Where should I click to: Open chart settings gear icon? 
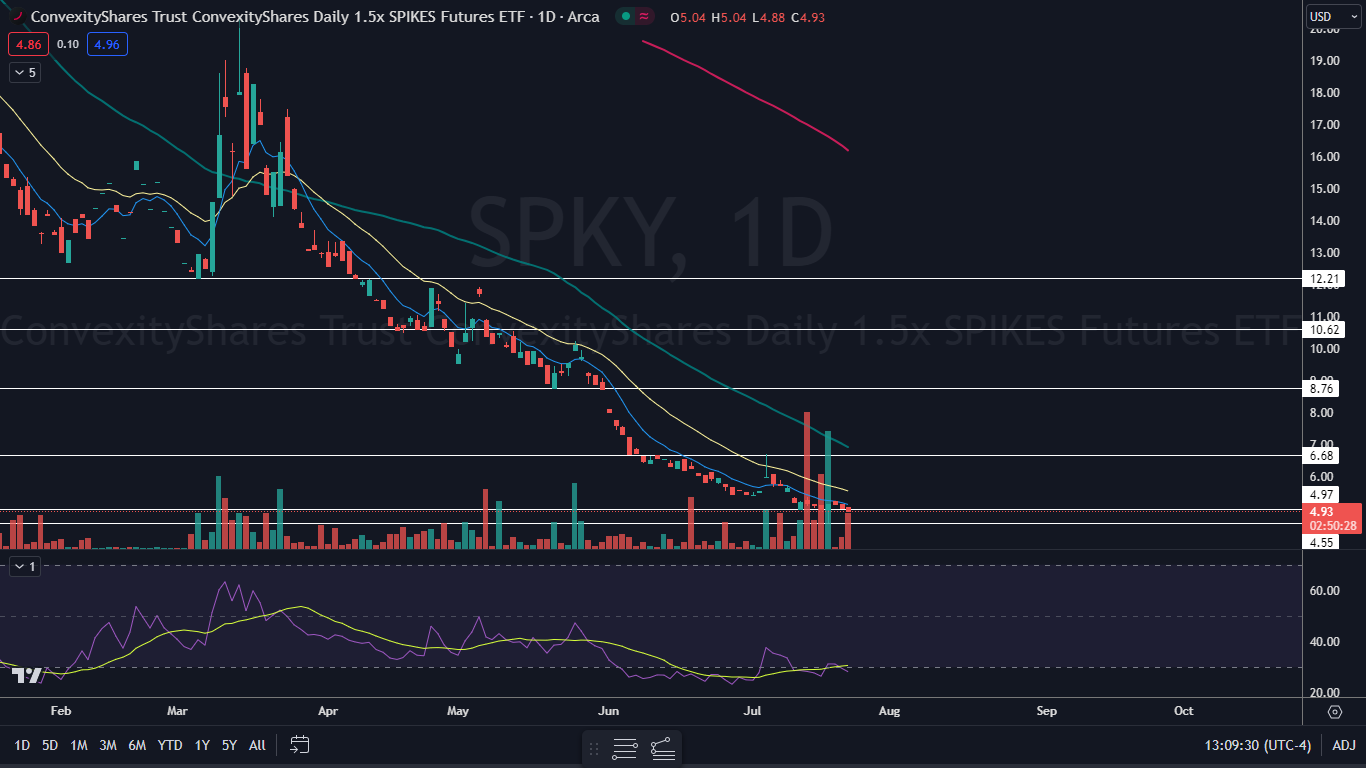[x=1335, y=712]
